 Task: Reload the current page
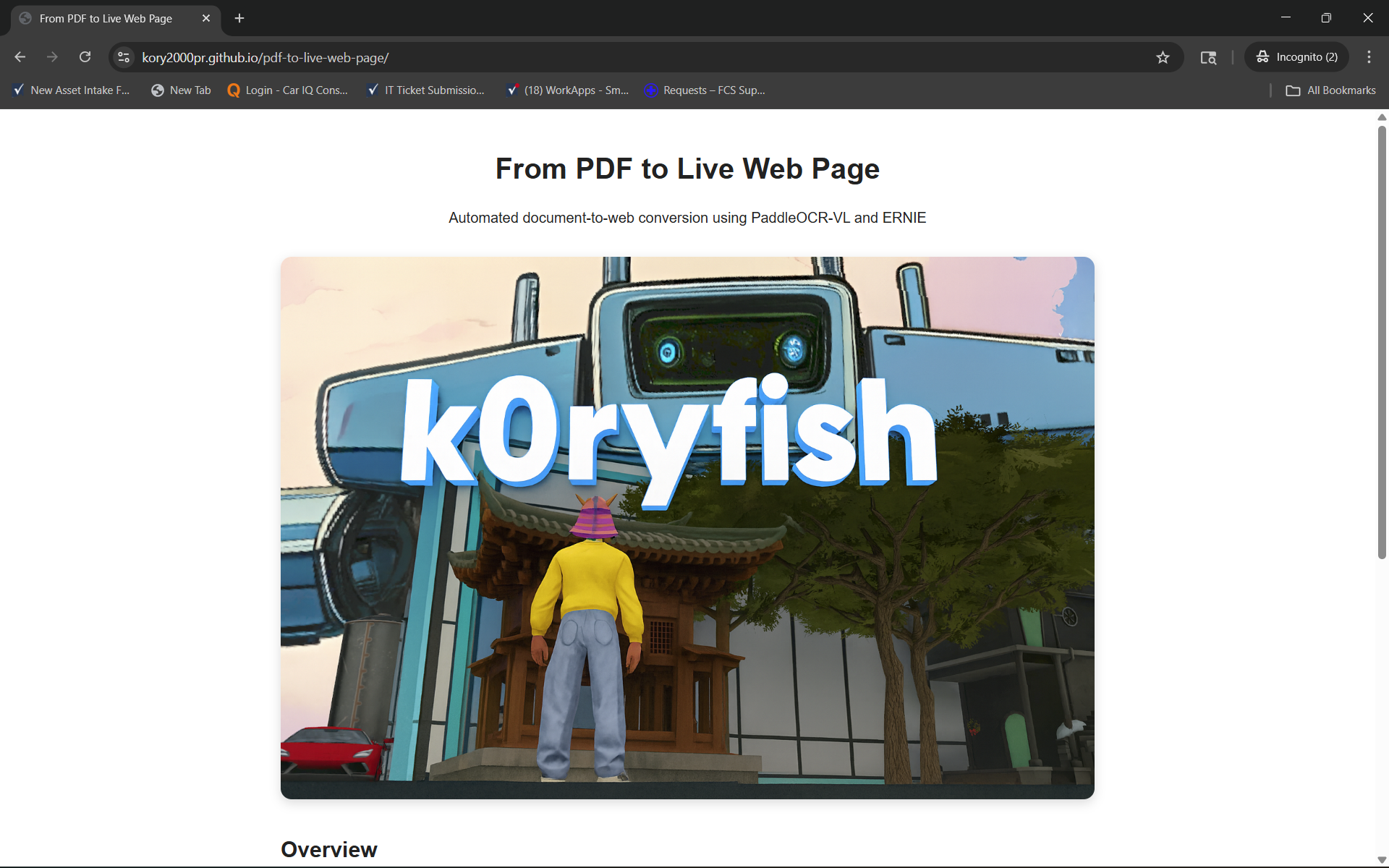click(85, 57)
